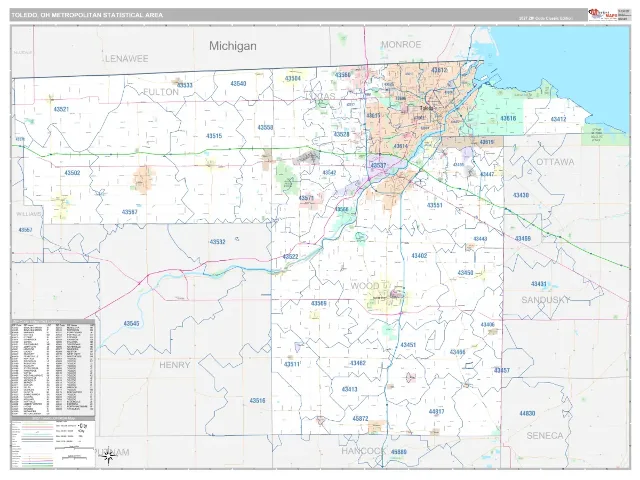Click ZIP code 43406
This screenshot has width=640, height=480.
point(487,325)
